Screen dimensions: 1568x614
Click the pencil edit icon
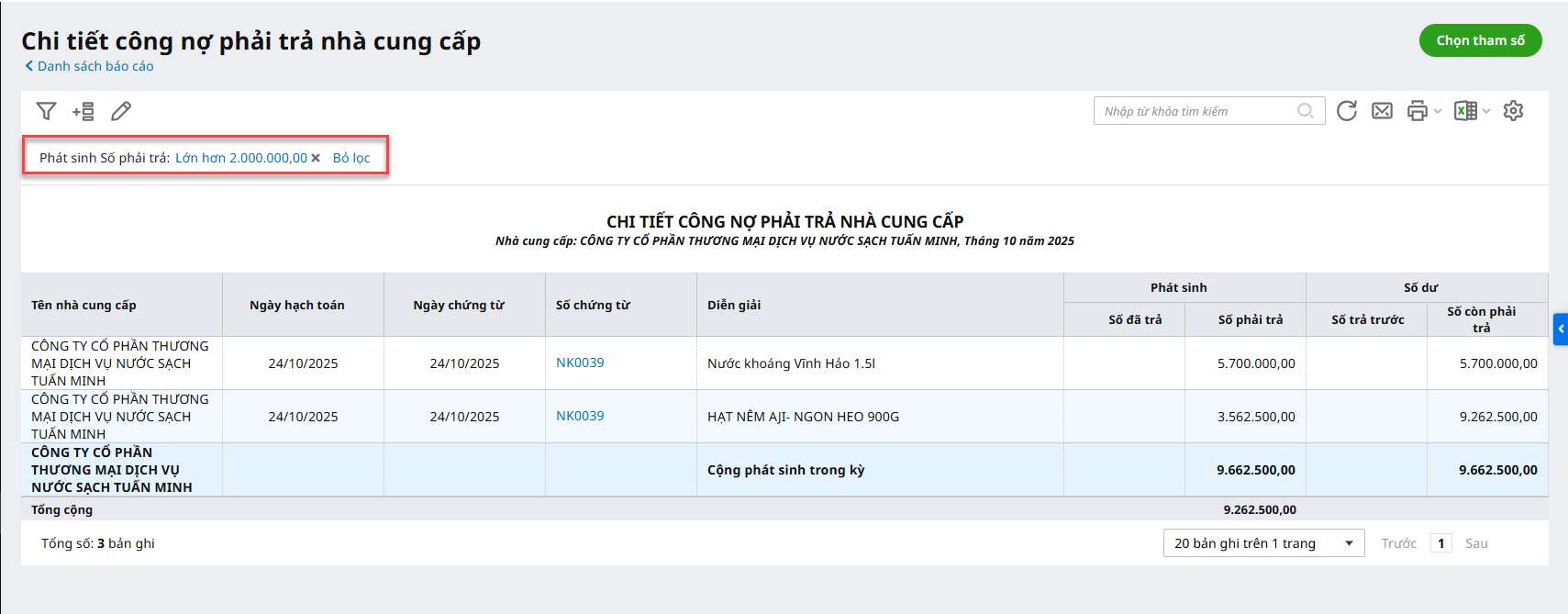tap(121, 111)
